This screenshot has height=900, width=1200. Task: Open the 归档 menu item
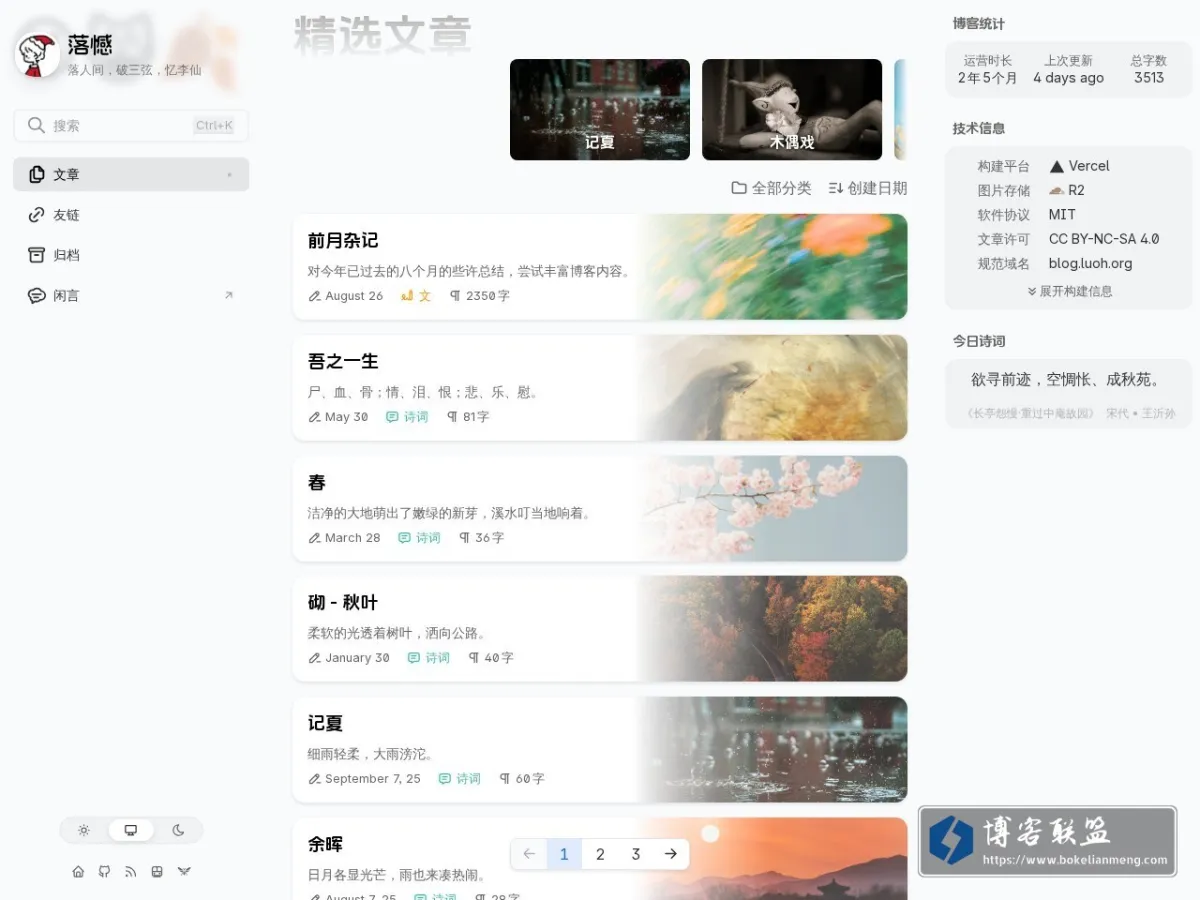[131, 255]
